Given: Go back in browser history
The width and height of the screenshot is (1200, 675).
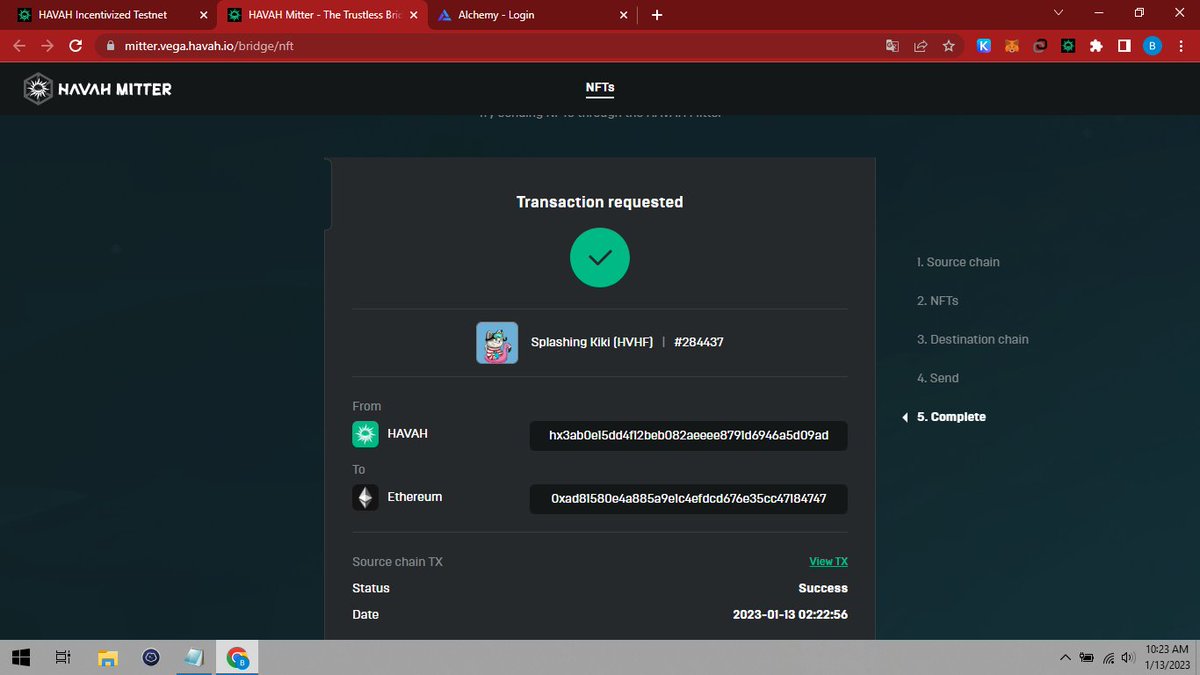Looking at the screenshot, I should (19, 46).
